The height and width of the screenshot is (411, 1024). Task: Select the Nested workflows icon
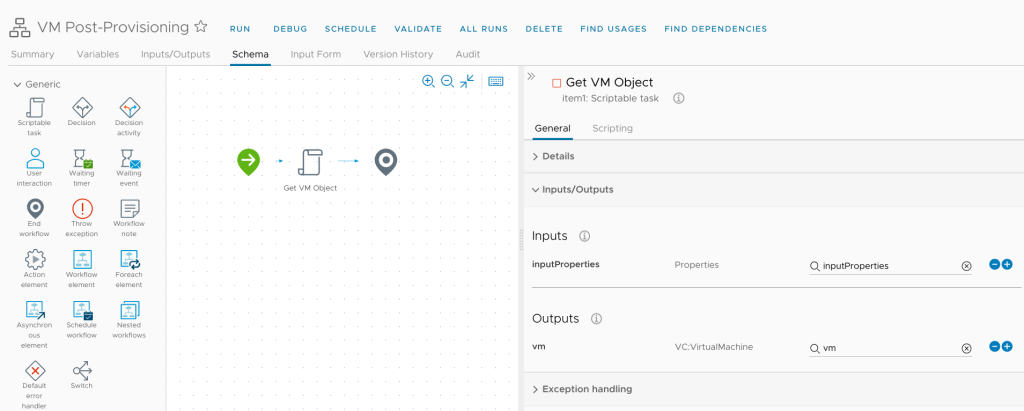pyautogui.click(x=129, y=310)
